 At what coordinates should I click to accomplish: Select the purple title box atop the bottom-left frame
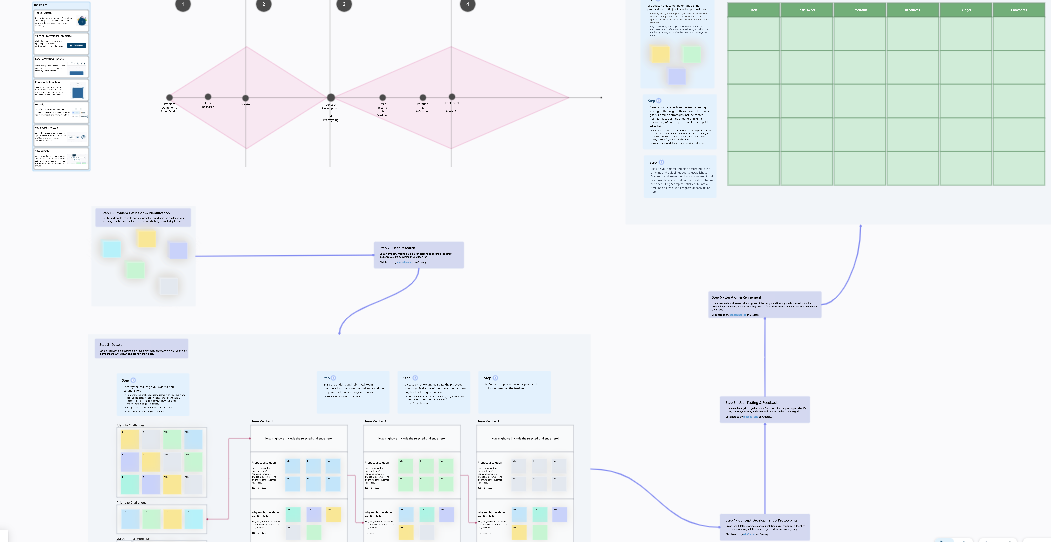click(x=141, y=348)
